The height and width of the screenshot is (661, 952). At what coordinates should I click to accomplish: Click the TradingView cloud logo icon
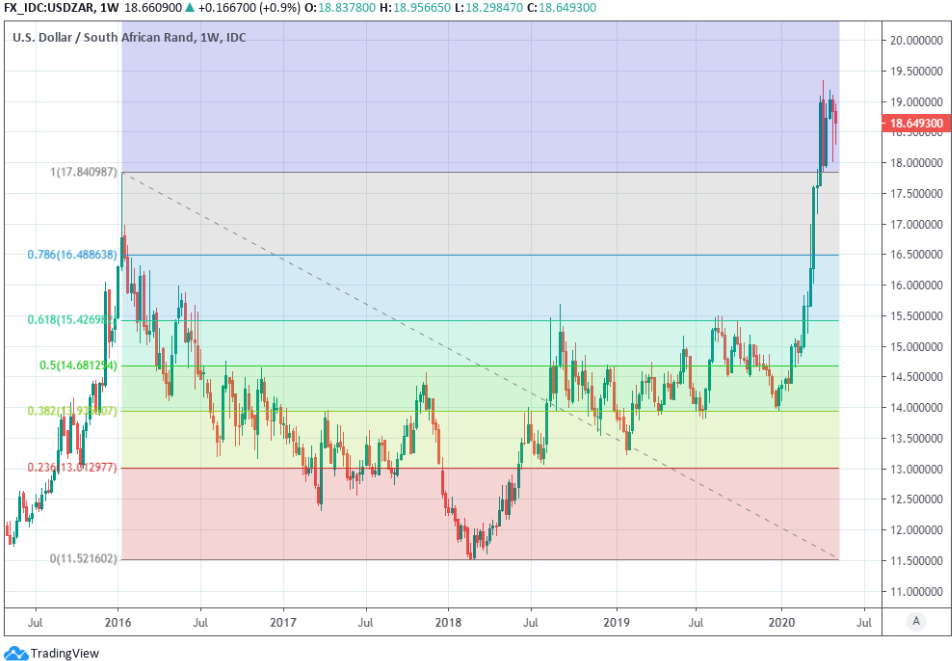click(x=16, y=653)
